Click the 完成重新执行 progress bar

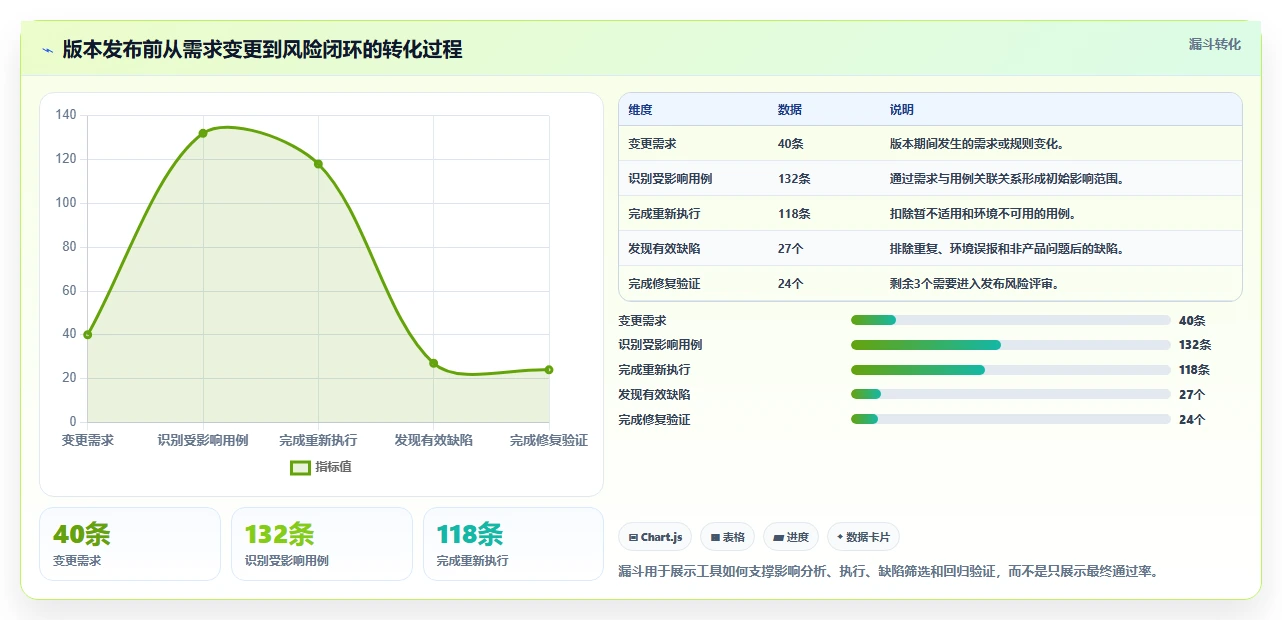[x=1010, y=370]
